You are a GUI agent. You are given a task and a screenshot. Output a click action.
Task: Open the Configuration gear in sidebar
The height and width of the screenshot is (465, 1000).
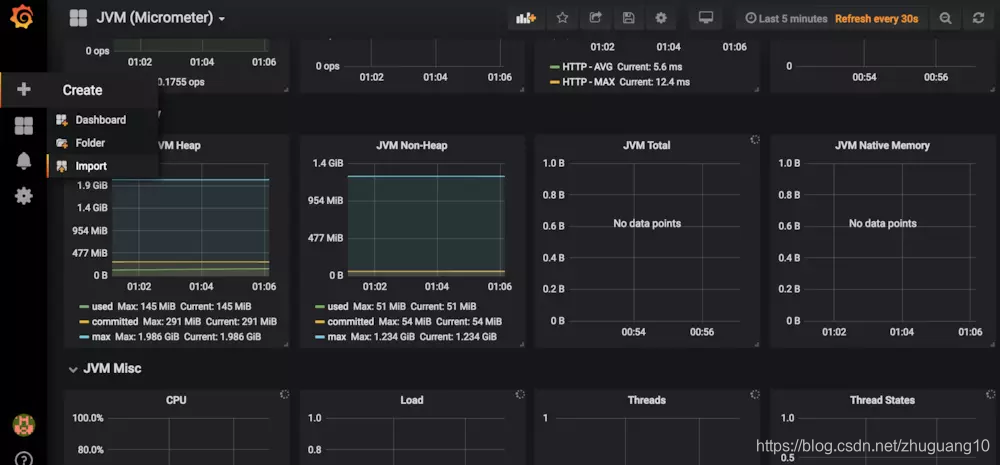(24, 196)
